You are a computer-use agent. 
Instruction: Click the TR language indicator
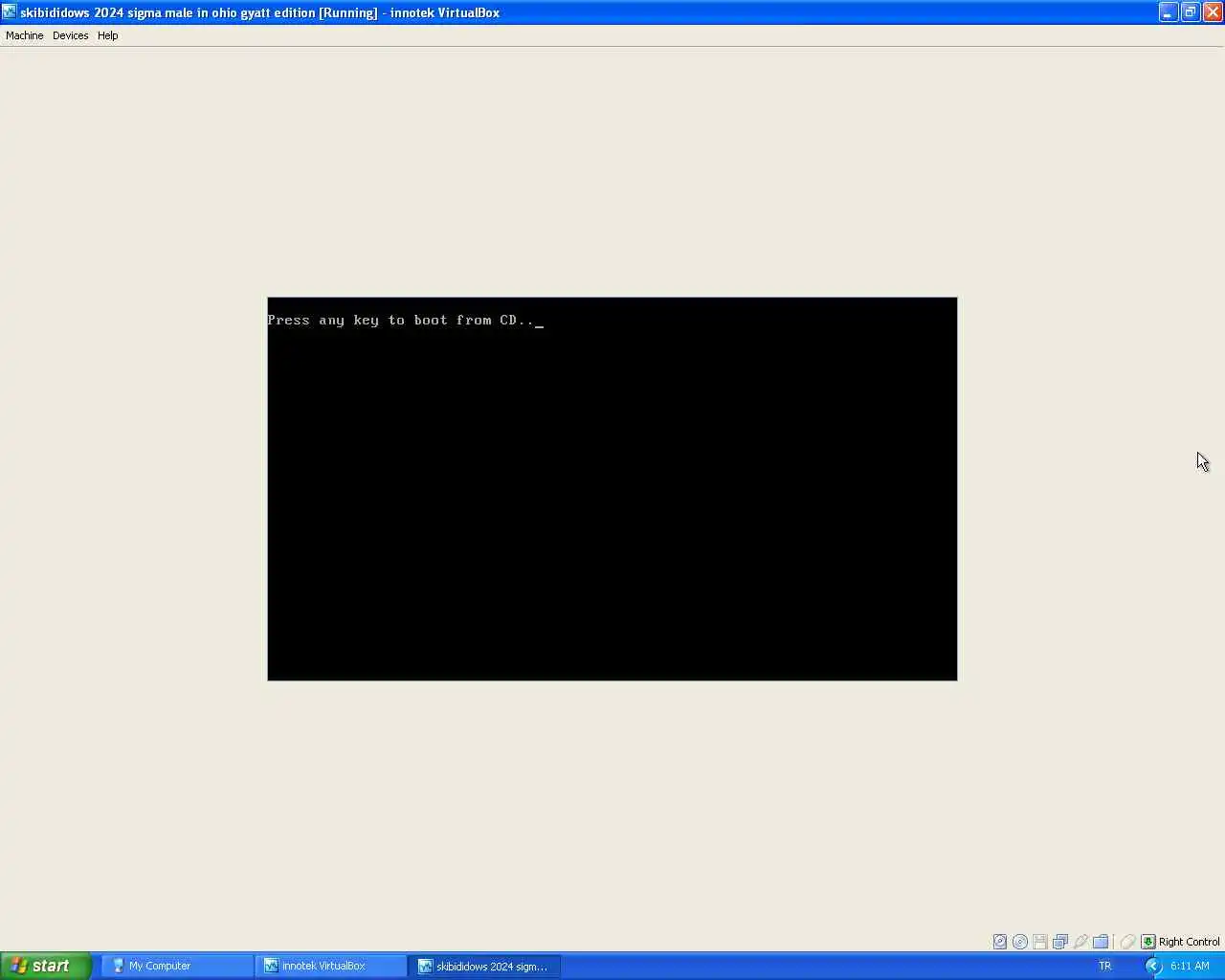pos(1105,966)
